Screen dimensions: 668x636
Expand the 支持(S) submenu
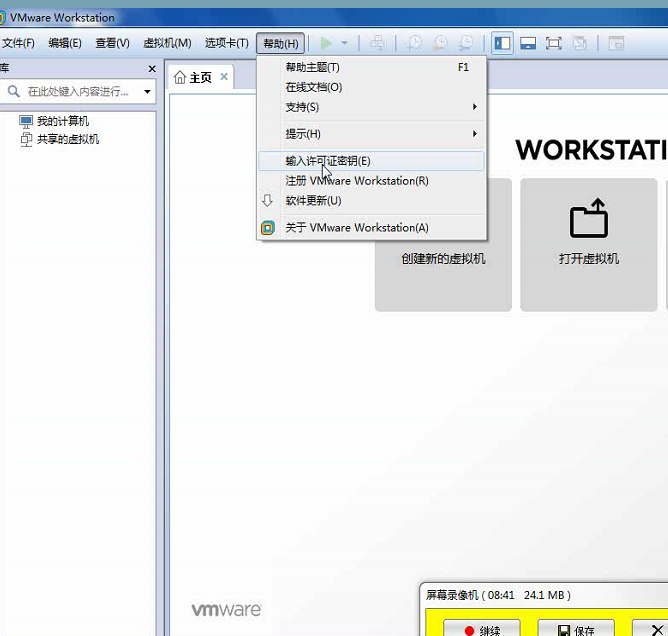371,107
